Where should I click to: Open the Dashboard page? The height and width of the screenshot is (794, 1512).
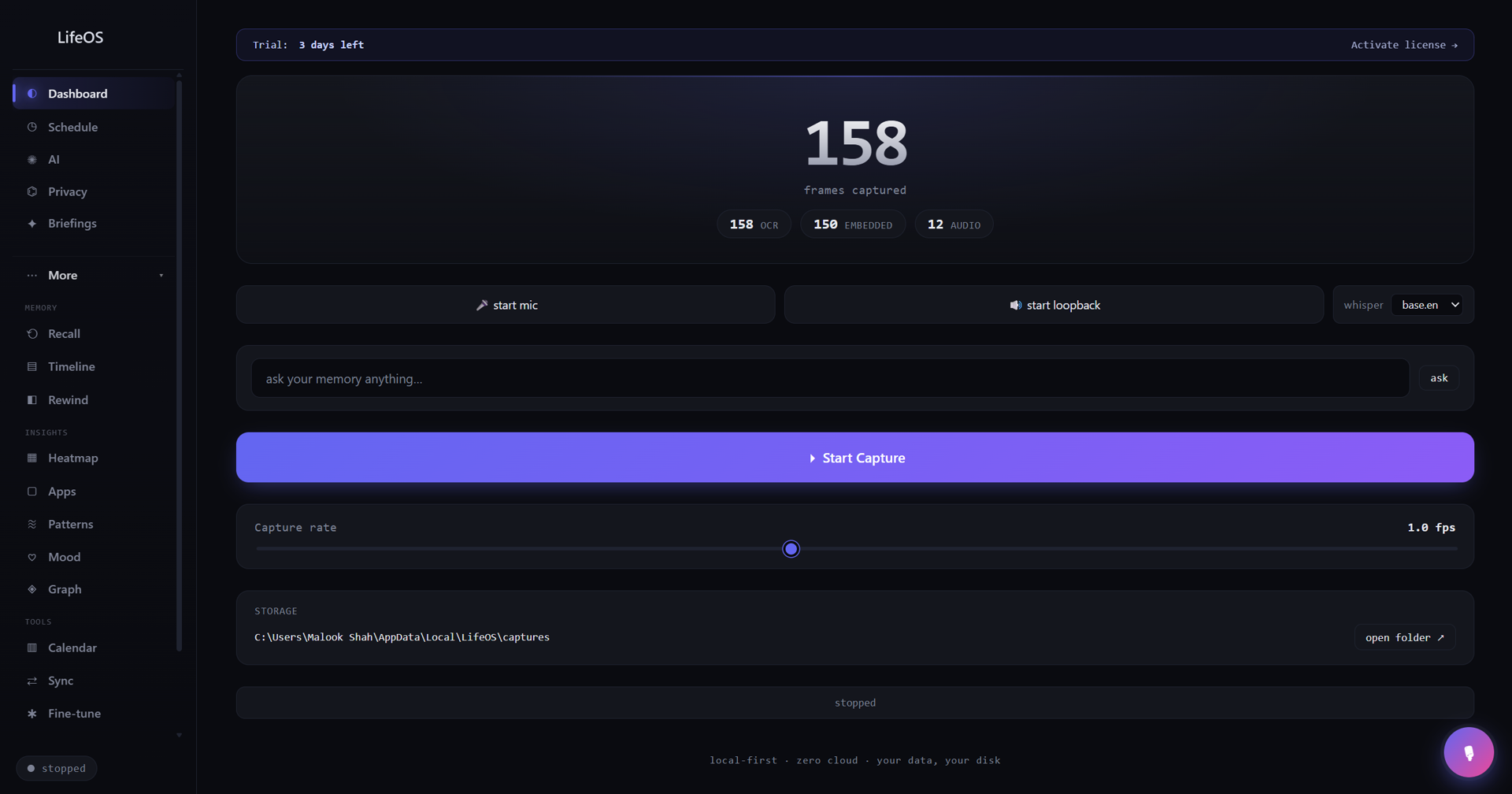94,94
